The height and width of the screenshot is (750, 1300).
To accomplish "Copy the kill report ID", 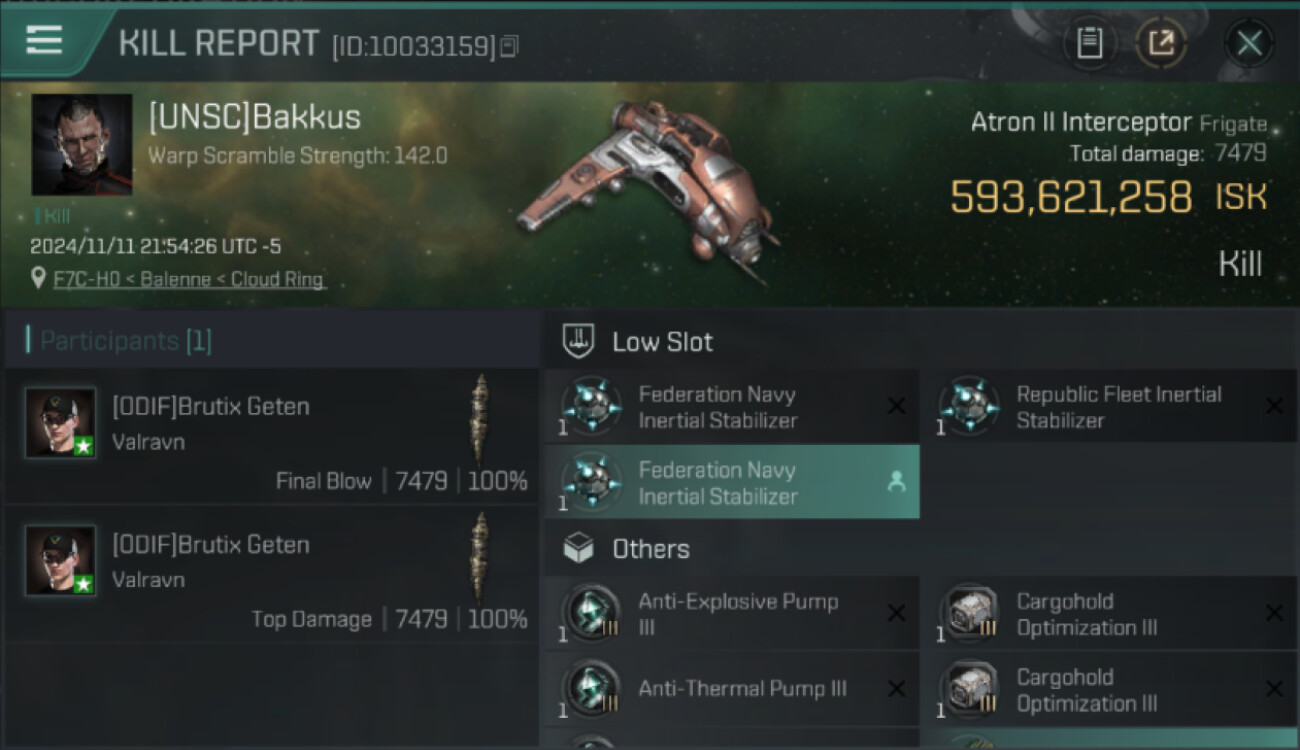I will tap(510, 46).
